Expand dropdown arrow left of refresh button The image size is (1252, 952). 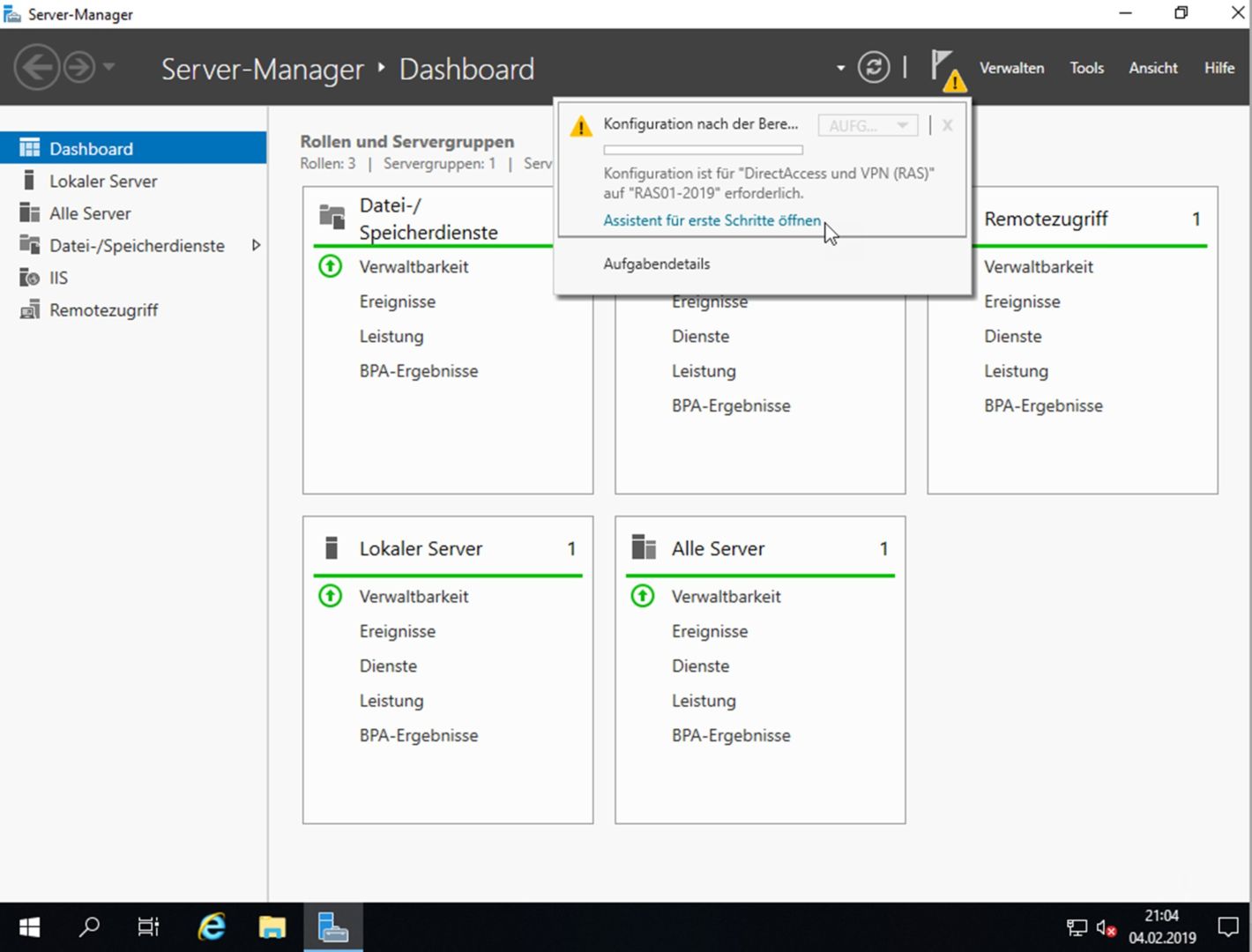tap(840, 68)
